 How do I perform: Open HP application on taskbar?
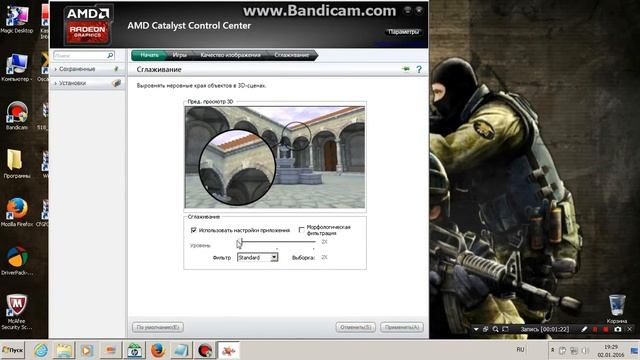click(x=134, y=350)
